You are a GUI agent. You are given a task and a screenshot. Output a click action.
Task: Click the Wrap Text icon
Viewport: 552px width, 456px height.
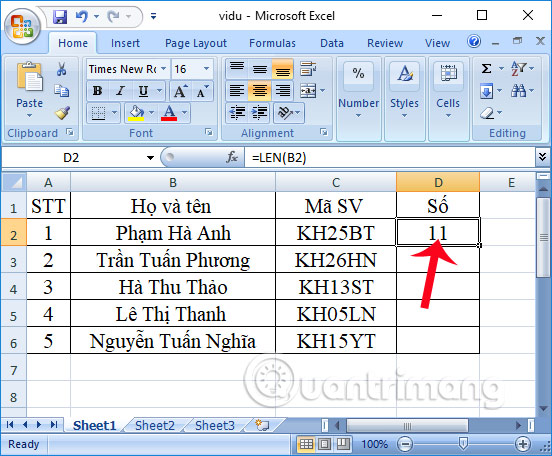click(x=308, y=69)
